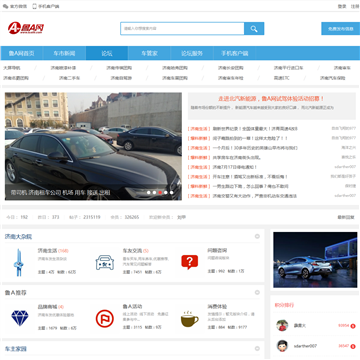The width and height of the screenshot is (360, 360).
Task: Open the post 开车注意！酒驾又出新标准
Action: coord(250,177)
